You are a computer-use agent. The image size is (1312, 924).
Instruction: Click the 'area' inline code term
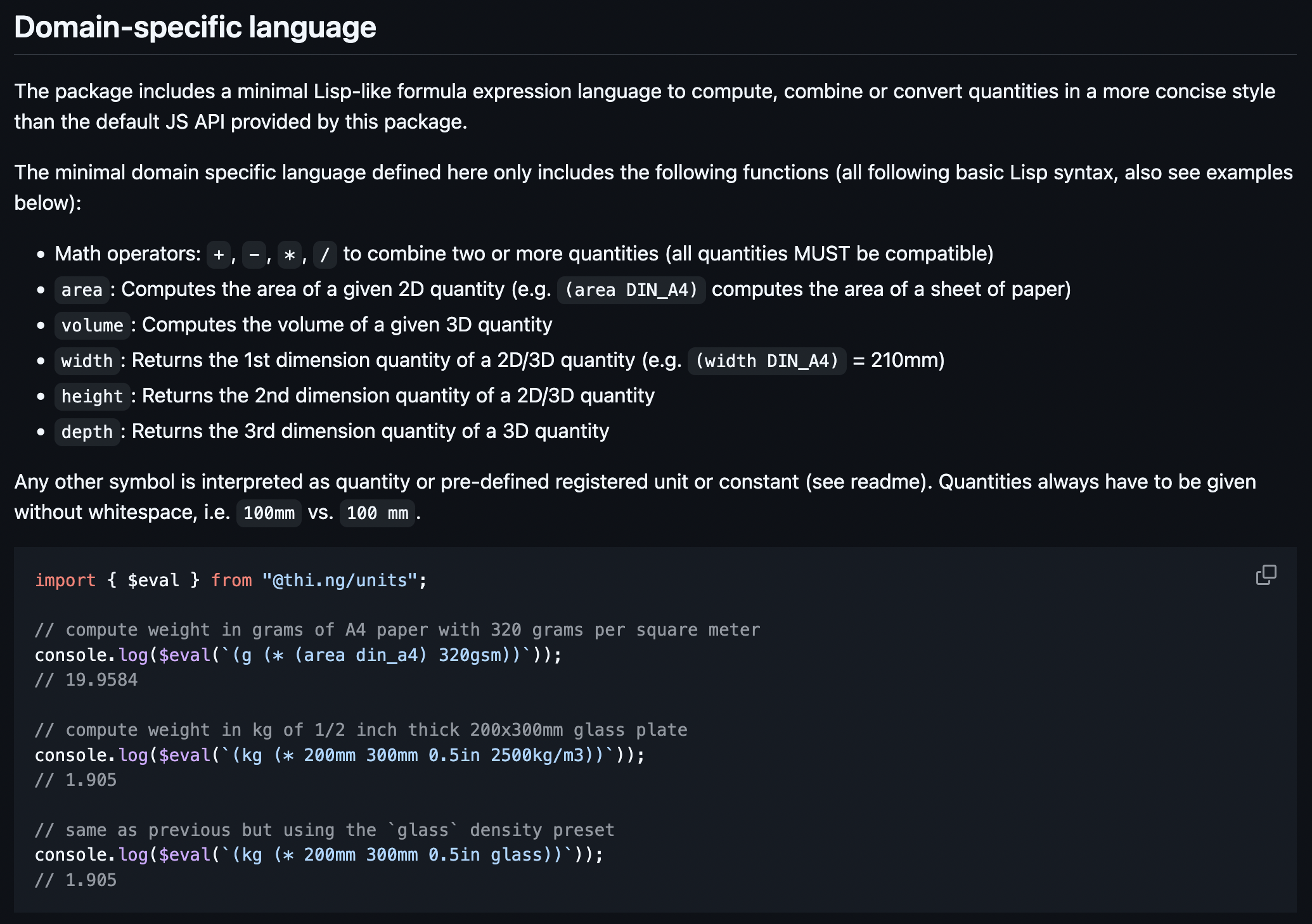(x=82, y=290)
